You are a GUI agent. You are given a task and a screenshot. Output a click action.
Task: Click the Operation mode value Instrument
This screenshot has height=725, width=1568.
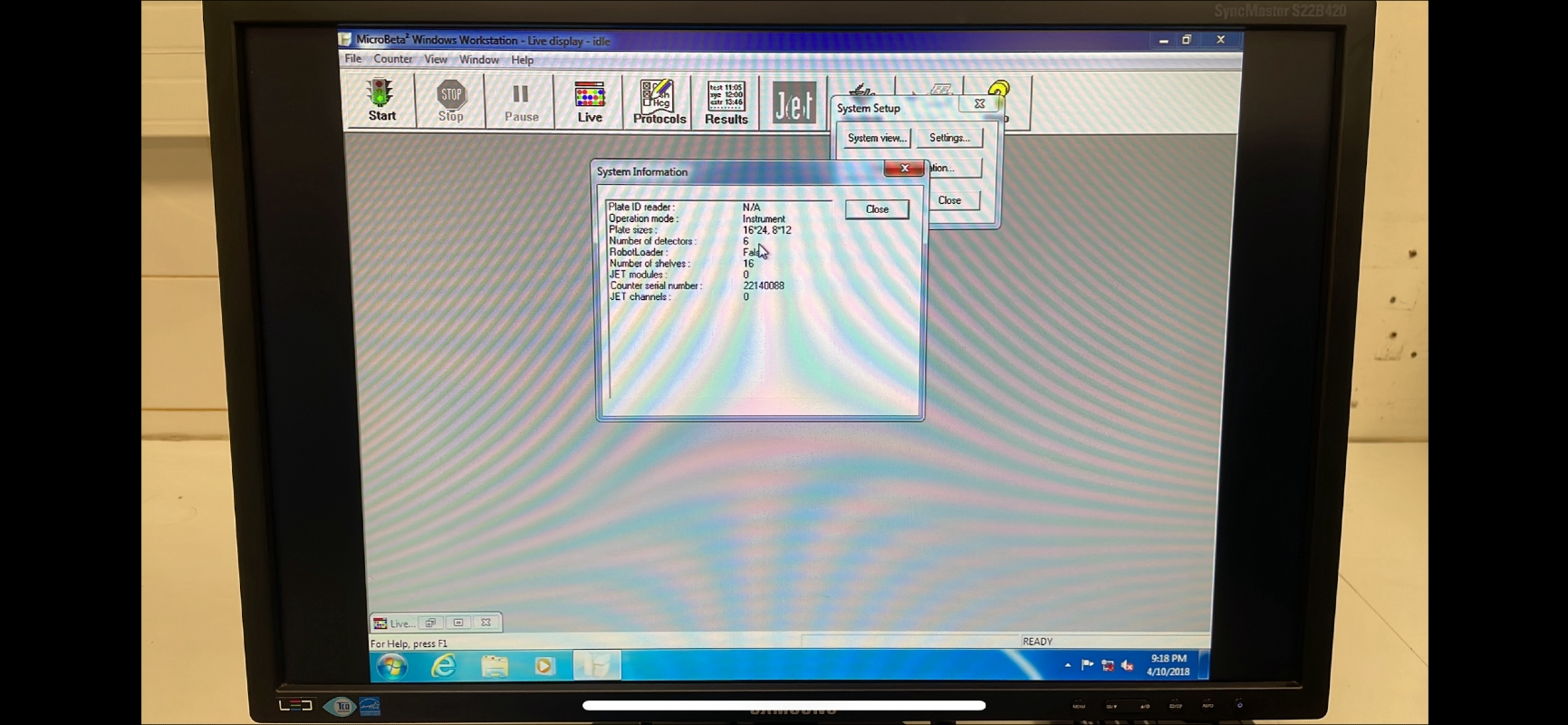[764, 219]
